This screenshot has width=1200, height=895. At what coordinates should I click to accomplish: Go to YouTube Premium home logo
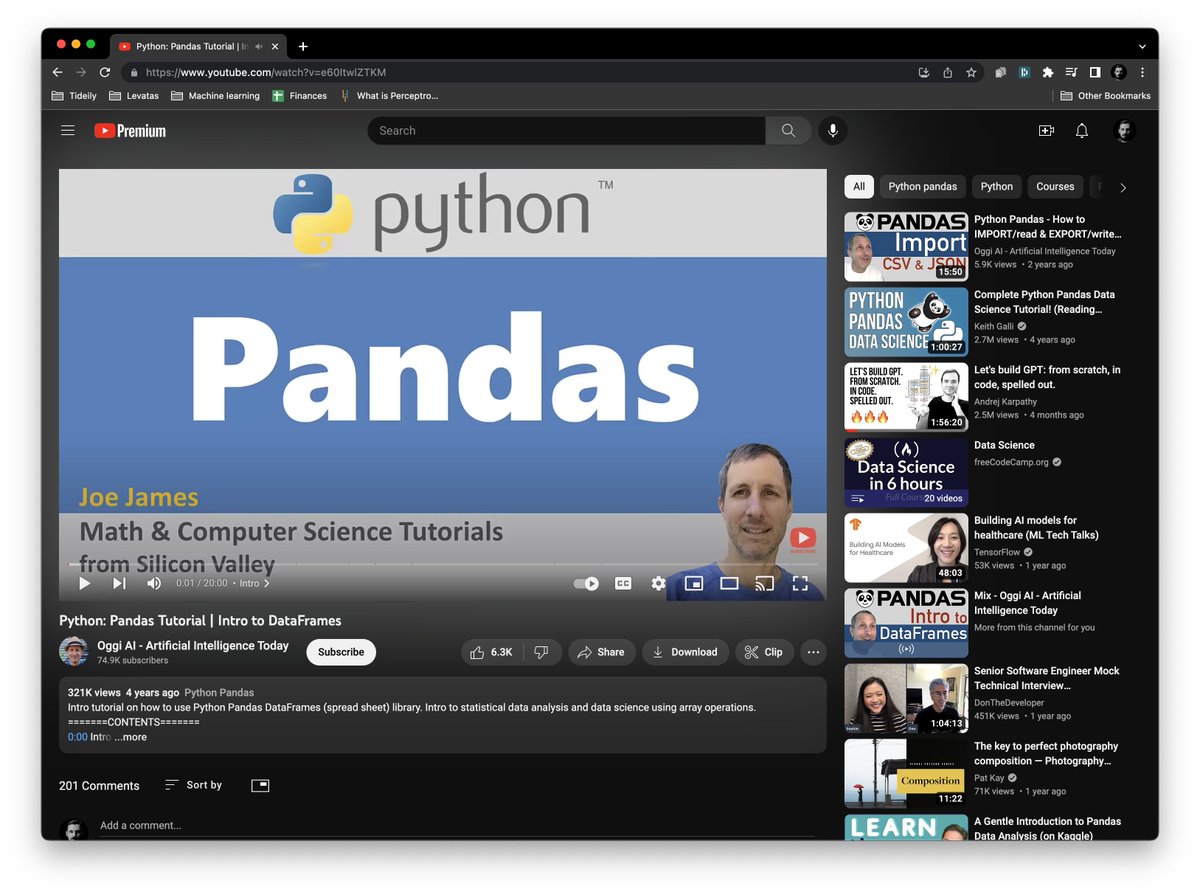pos(130,131)
